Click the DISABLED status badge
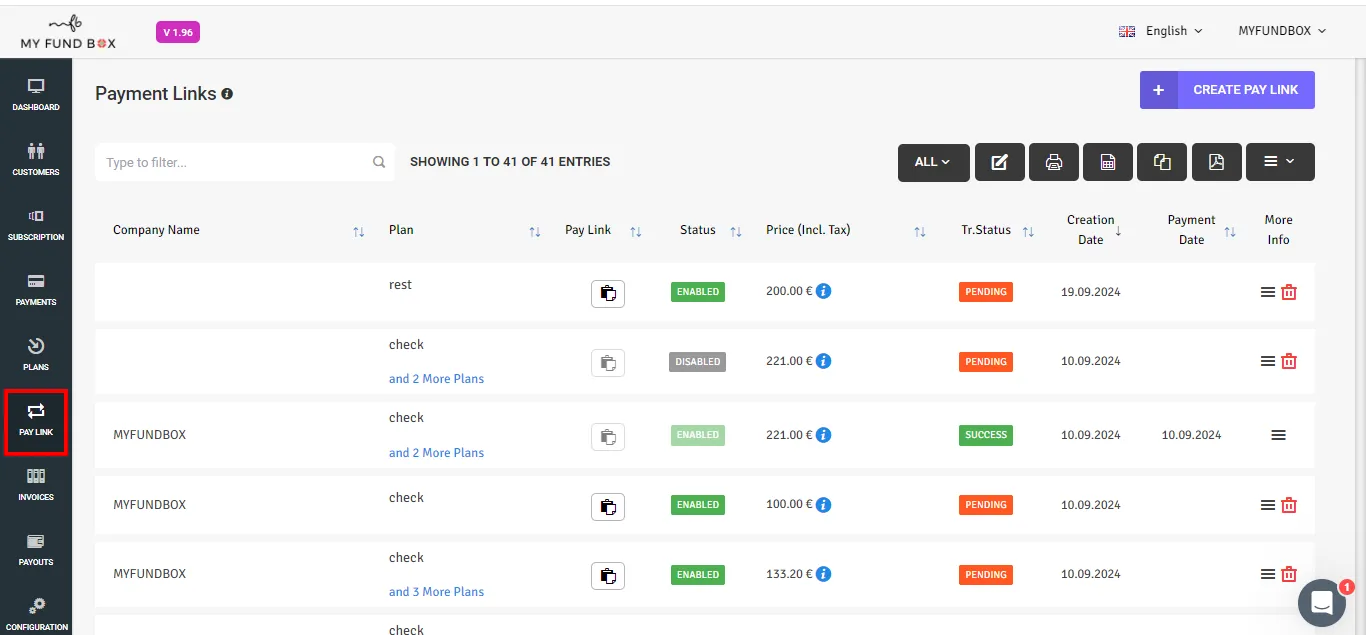Image resolution: width=1366 pixels, height=635 pixels. (x=697, y=362)
